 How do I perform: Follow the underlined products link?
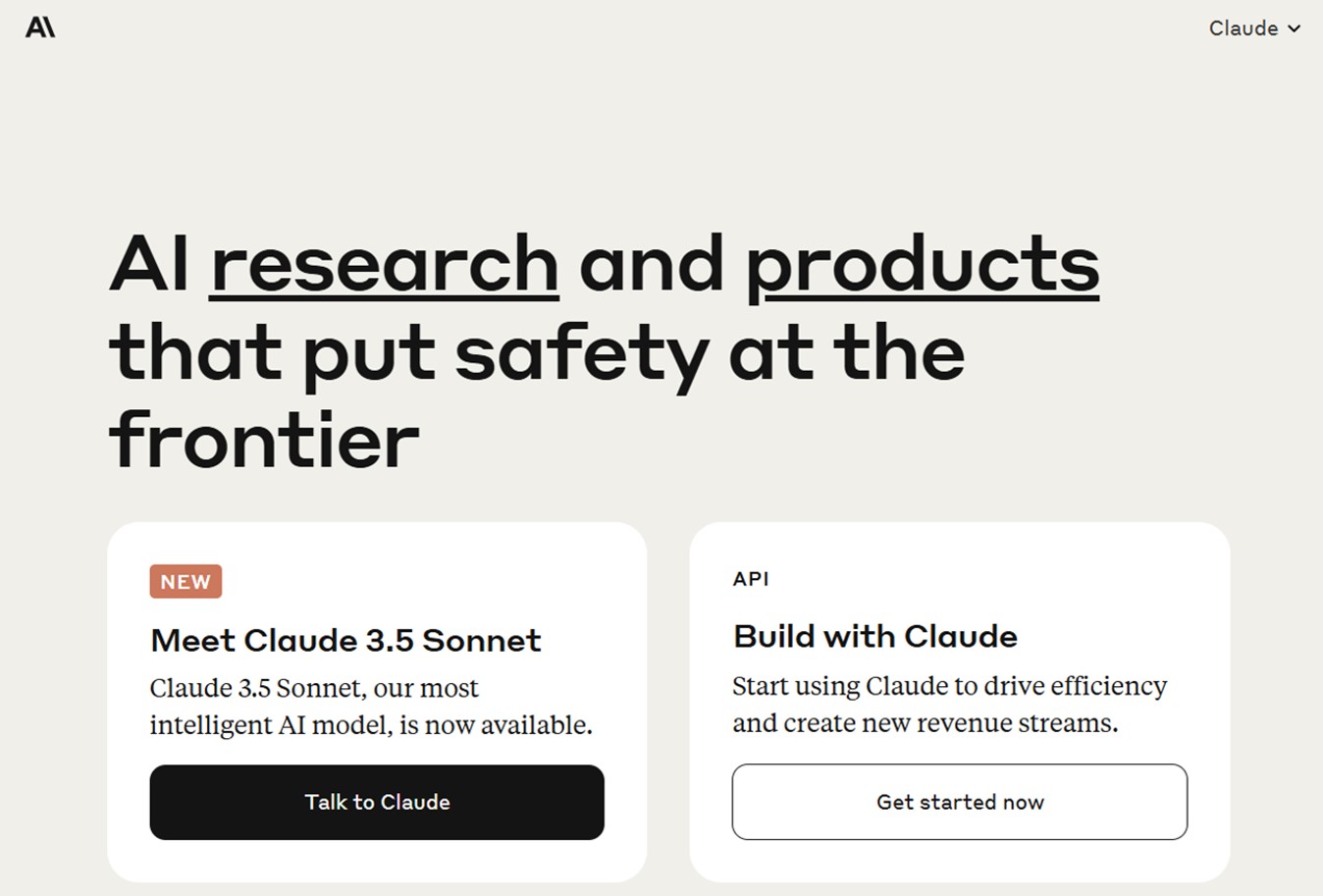coord(923,267)
